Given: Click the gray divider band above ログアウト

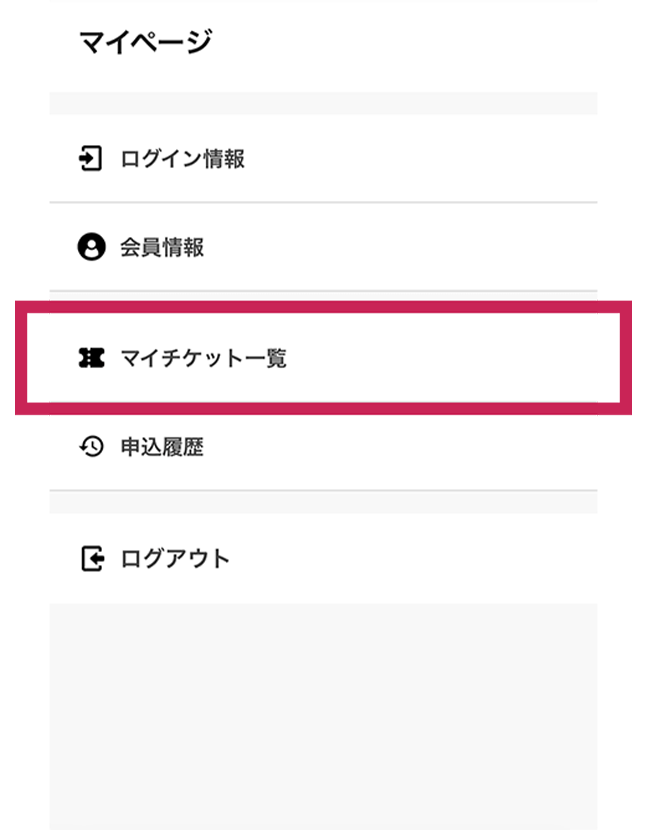Looking at the screenshot, I should coord(323,502).
